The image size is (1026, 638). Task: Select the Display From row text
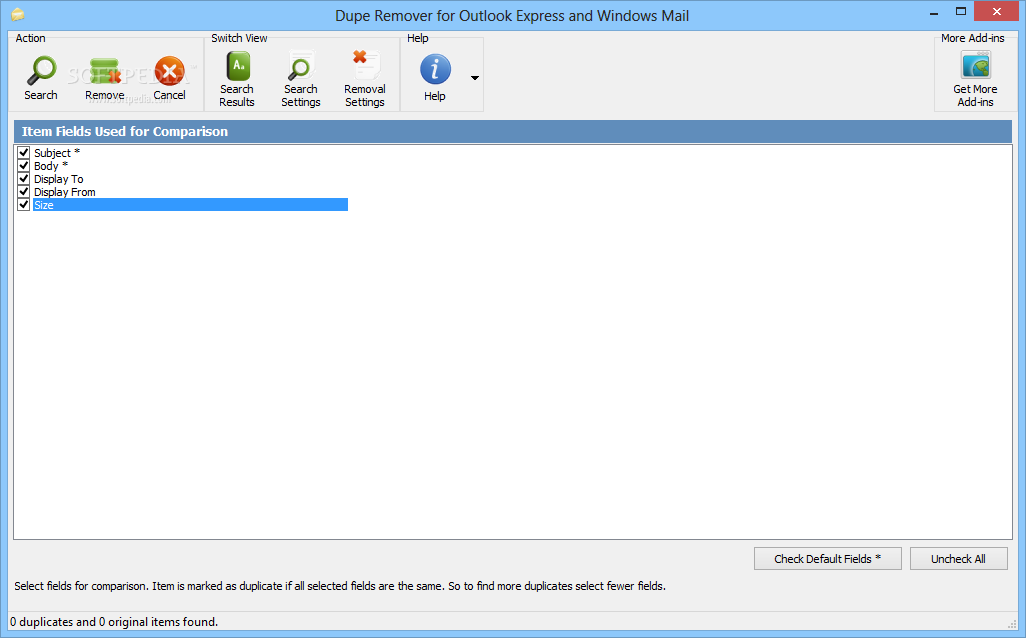(65, 192)
